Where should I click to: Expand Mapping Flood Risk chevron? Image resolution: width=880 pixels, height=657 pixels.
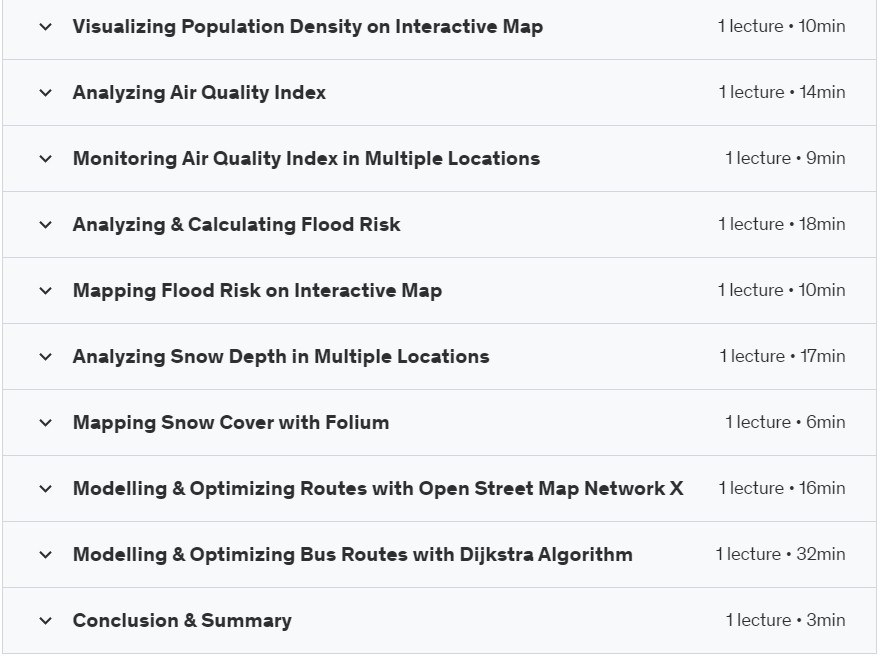pyautogui.click(x=46, y=291)
